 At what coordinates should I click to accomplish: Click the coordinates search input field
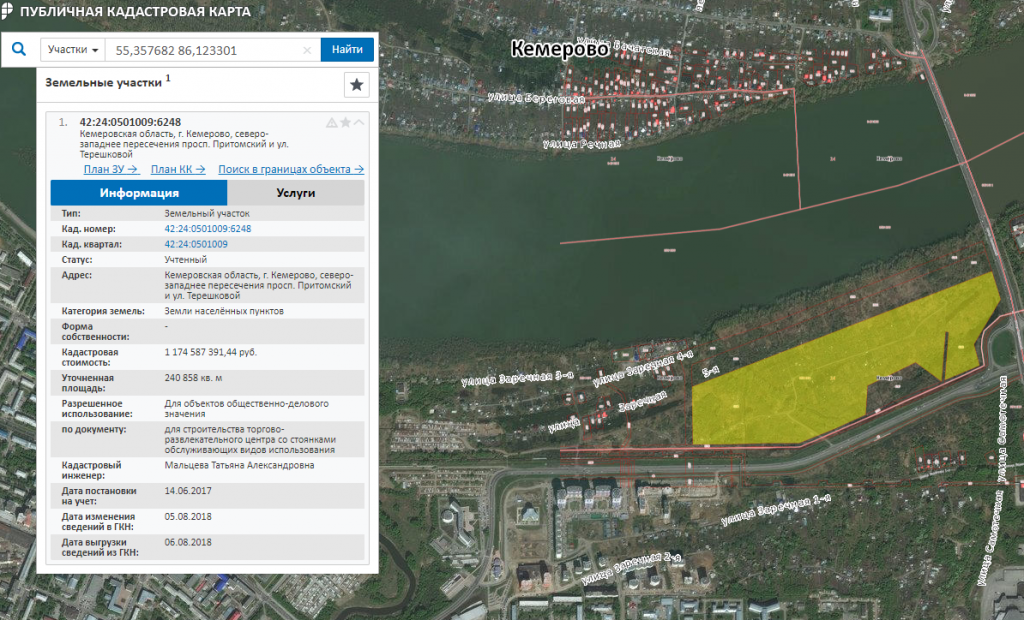[205, 50]
